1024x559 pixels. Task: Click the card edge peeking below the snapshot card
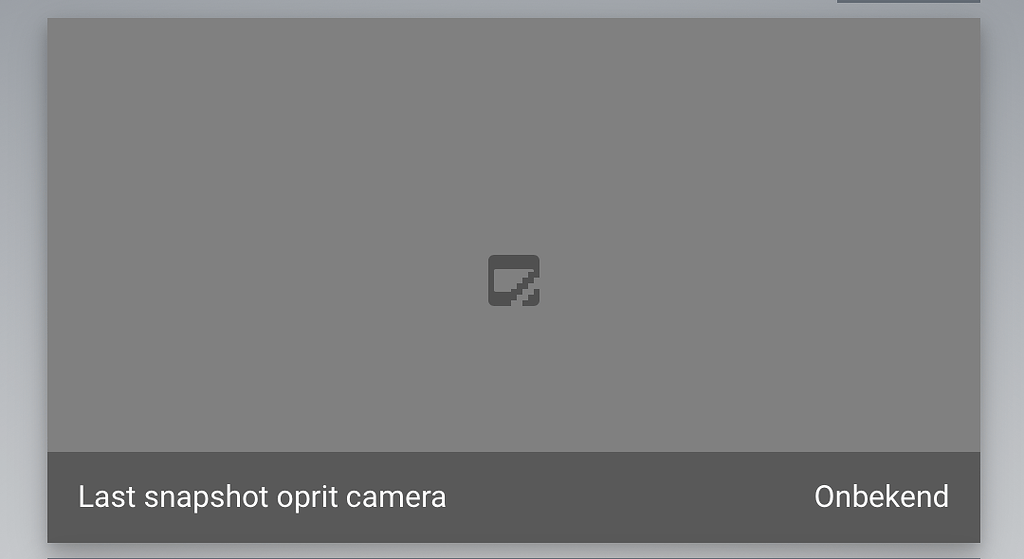513,558
